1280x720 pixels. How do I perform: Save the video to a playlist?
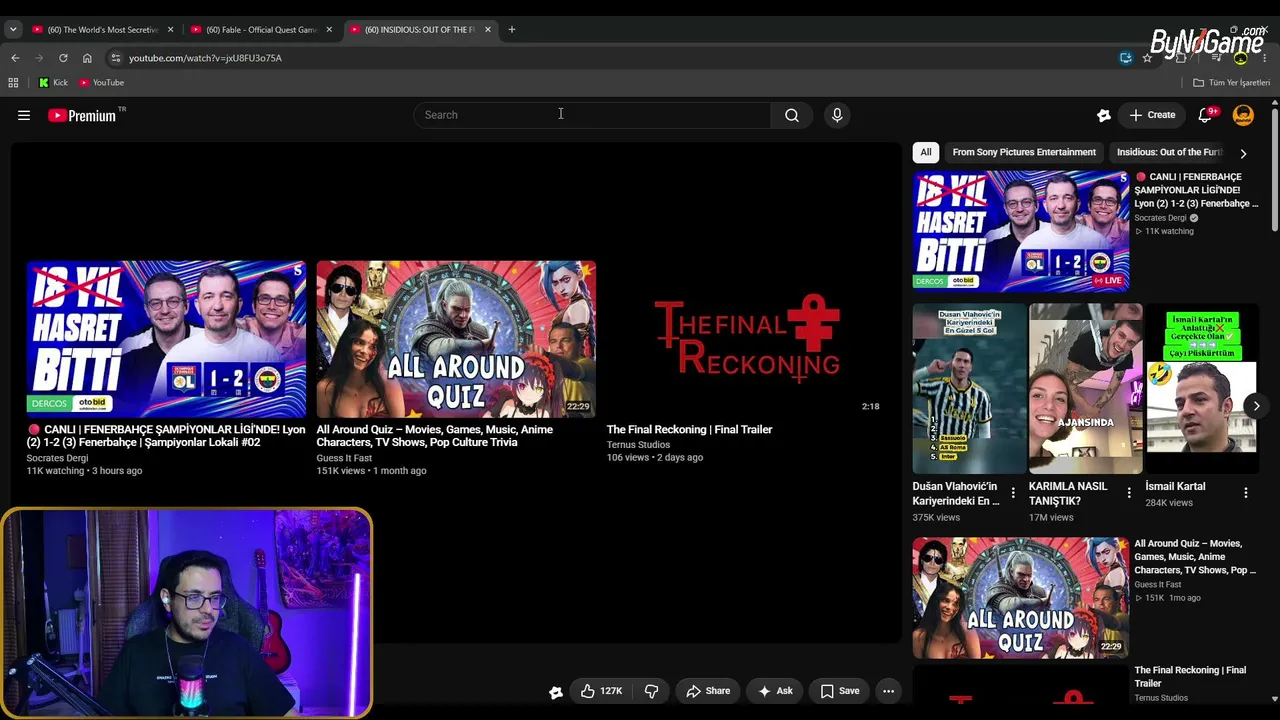pyautogui.click(x=840, y=691)
